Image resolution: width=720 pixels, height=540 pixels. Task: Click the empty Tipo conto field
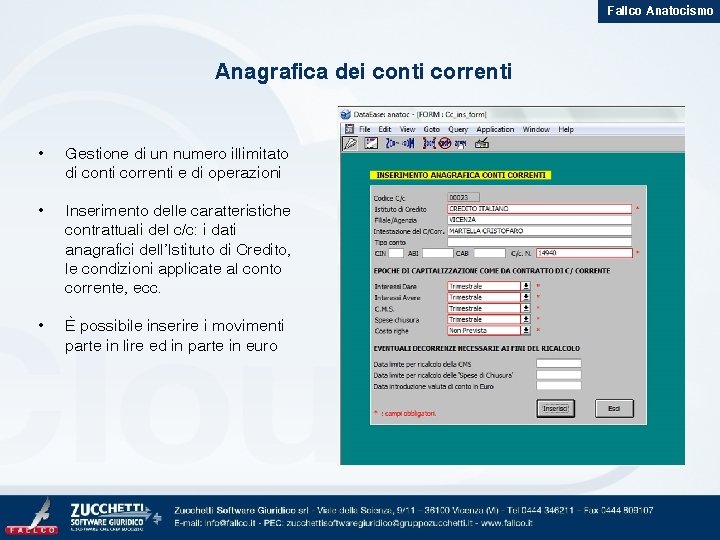pos(540,242)
